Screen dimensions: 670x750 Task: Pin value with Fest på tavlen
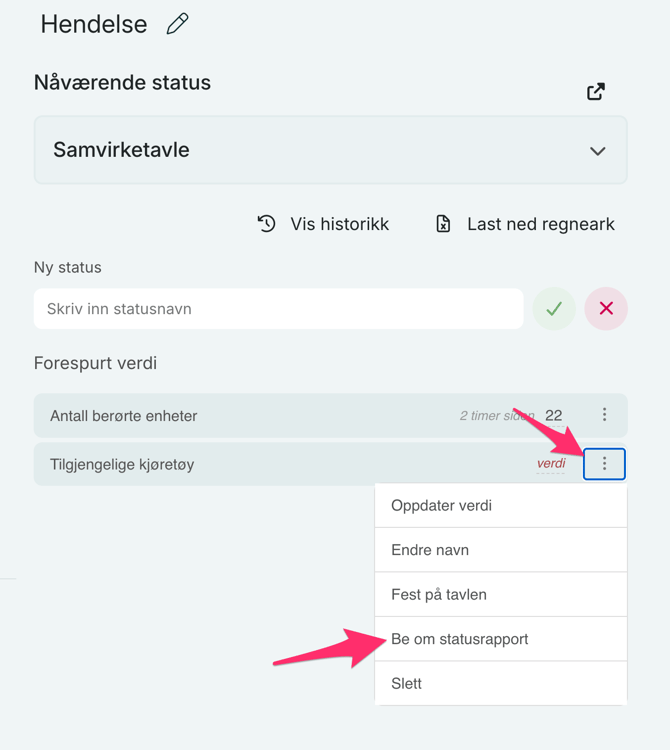pos(439,594)
